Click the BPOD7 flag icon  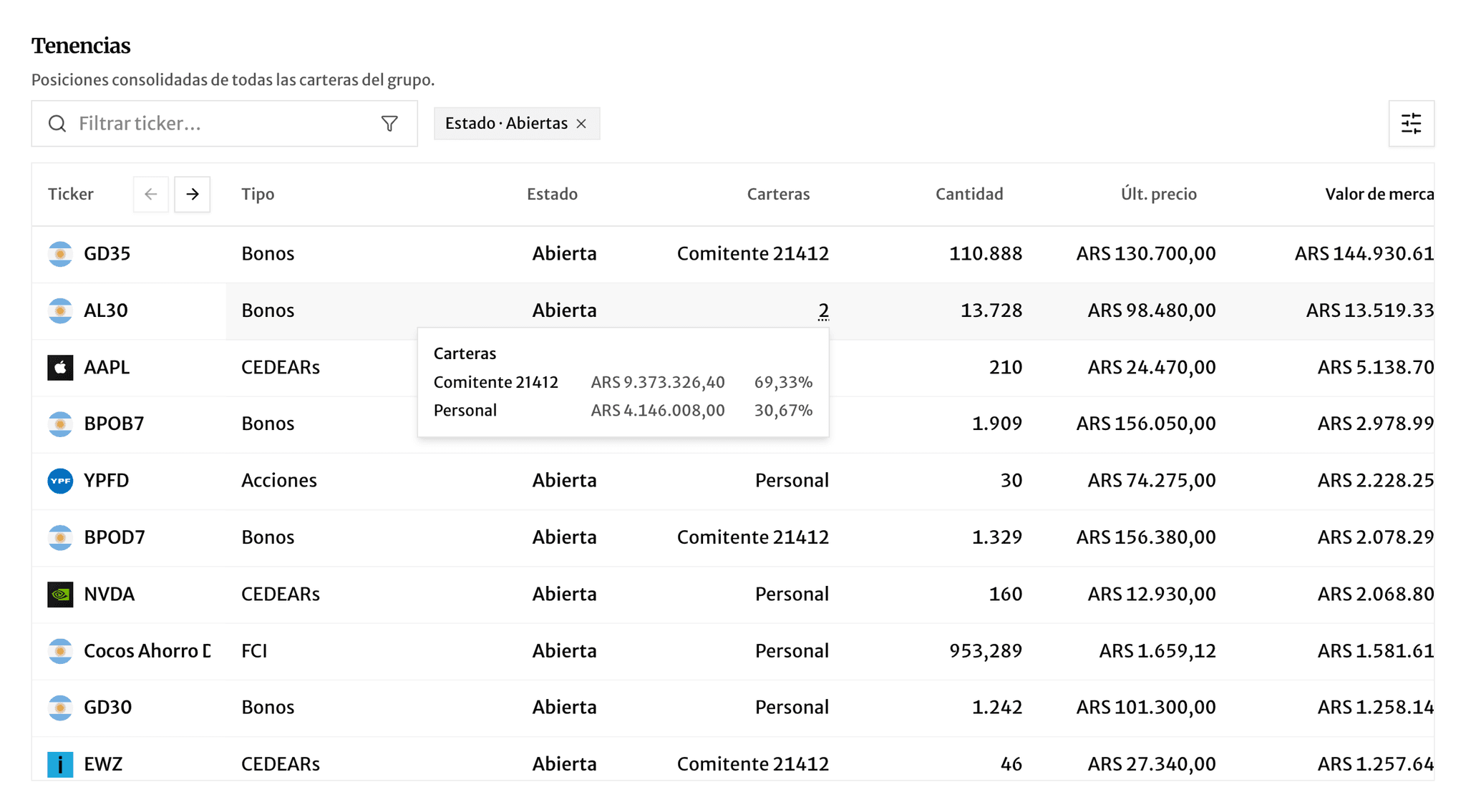click(60, 537)
